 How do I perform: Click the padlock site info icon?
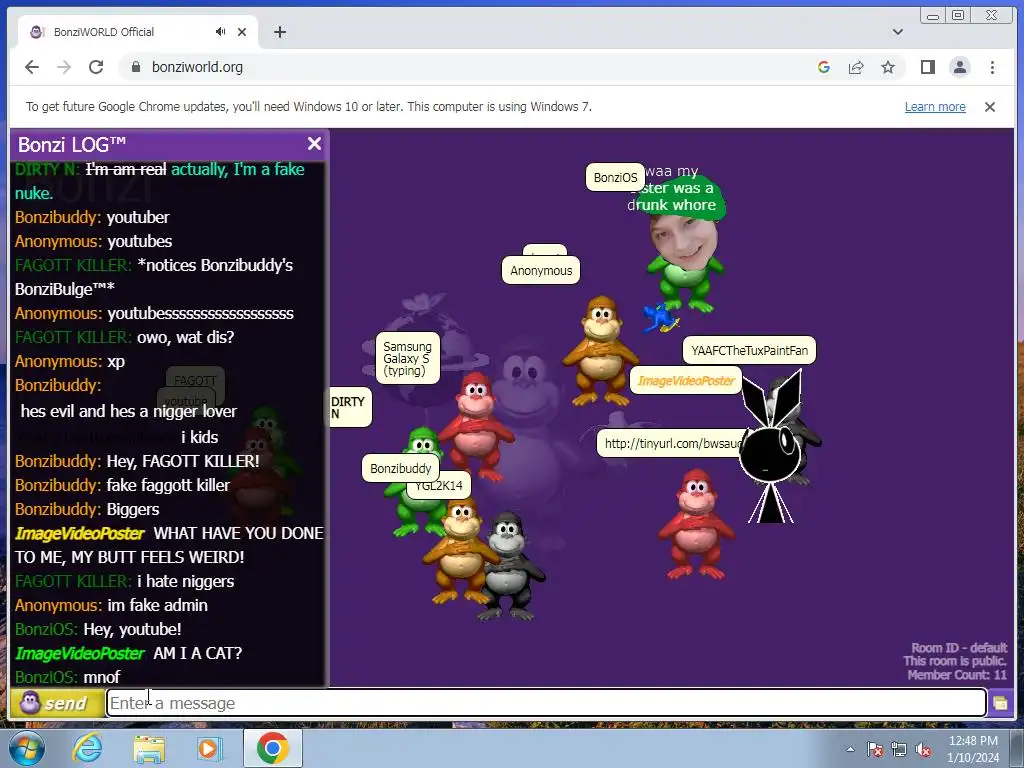pos(136,67)
